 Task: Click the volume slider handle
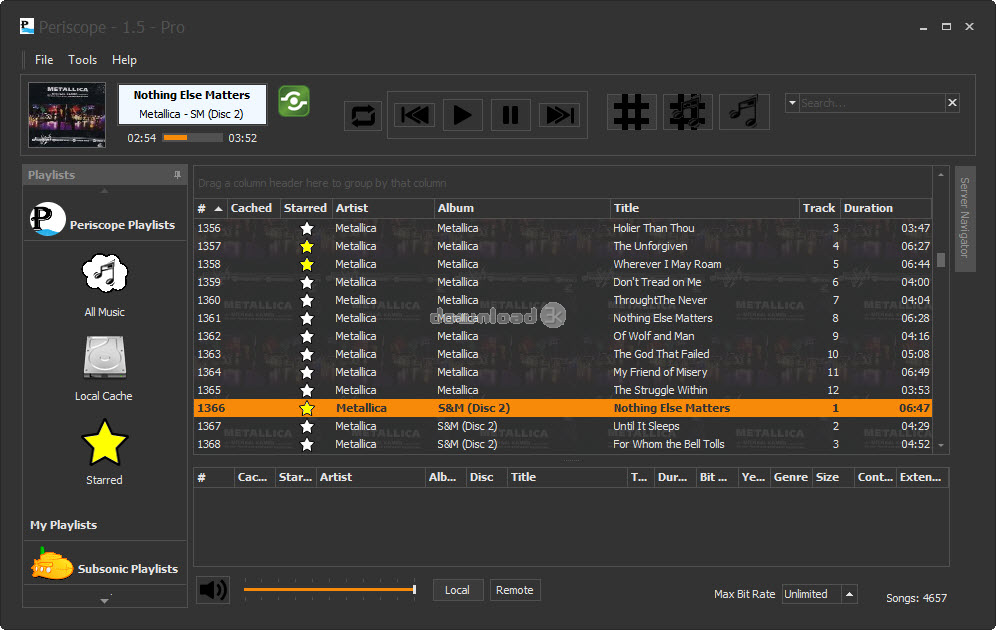click(x=414, y=589)
